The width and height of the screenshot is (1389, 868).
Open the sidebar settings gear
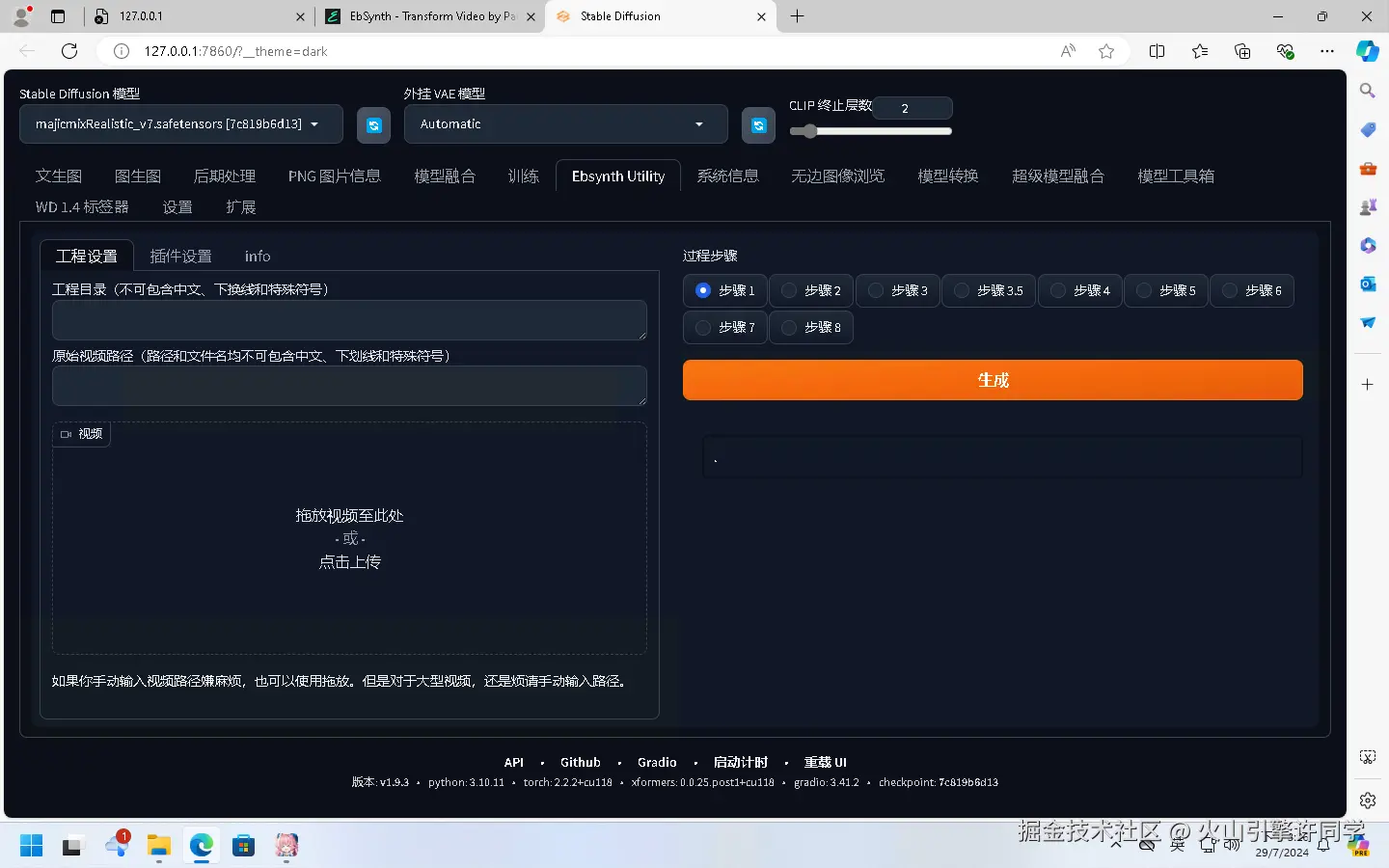click(1368, 800)
